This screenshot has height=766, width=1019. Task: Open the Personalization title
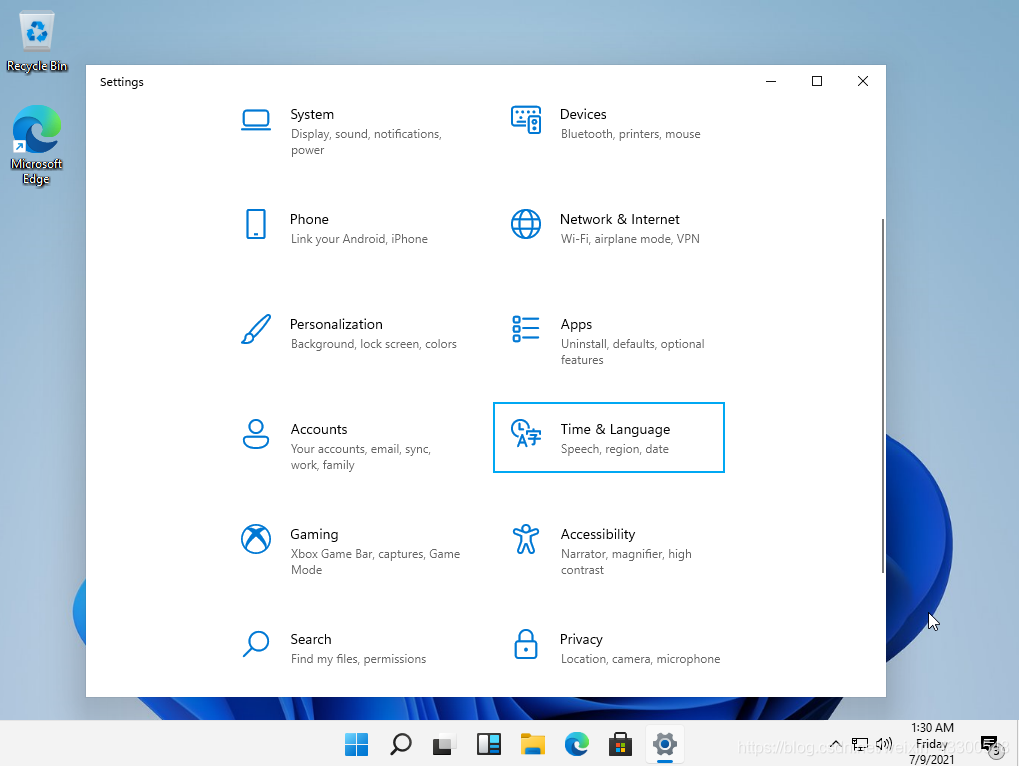(x=336, y=324)
